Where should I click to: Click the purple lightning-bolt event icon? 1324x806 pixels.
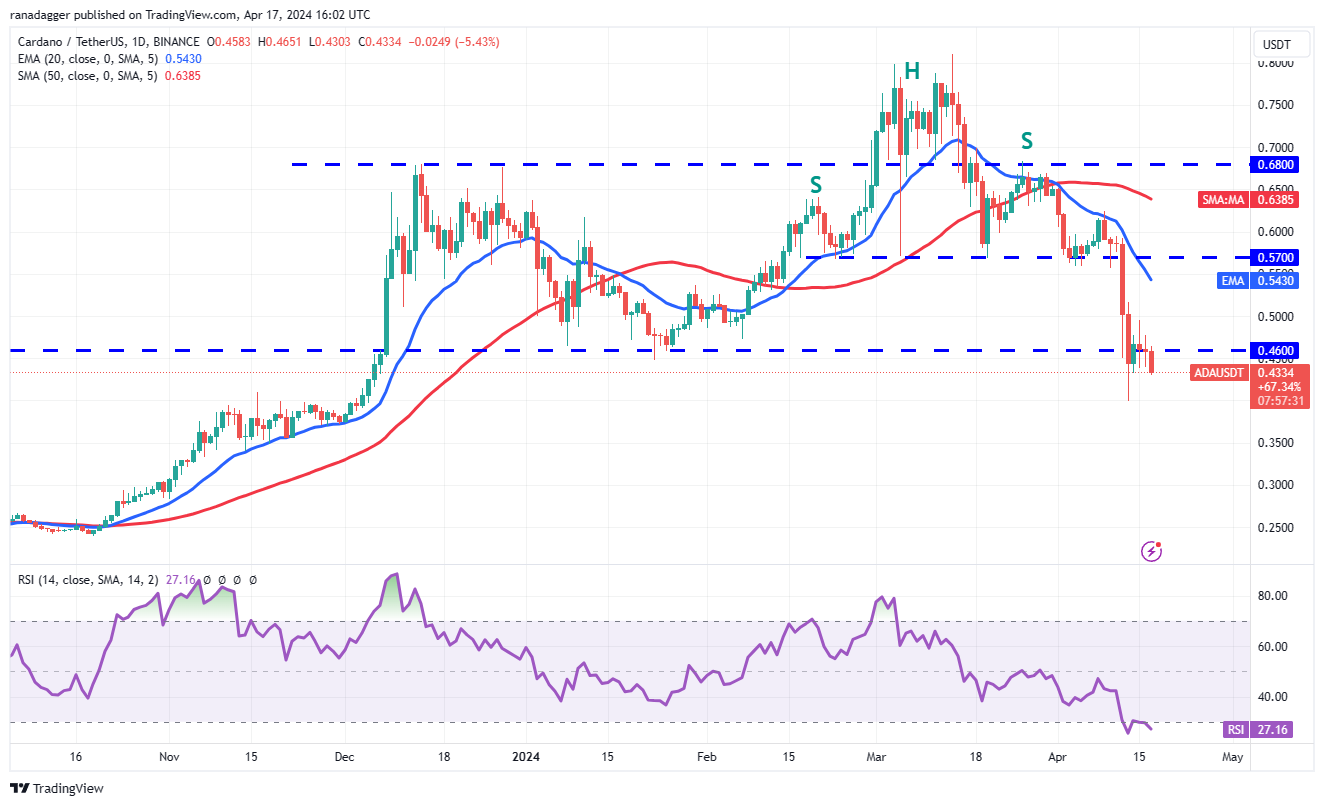click(x=1153, y=550)
